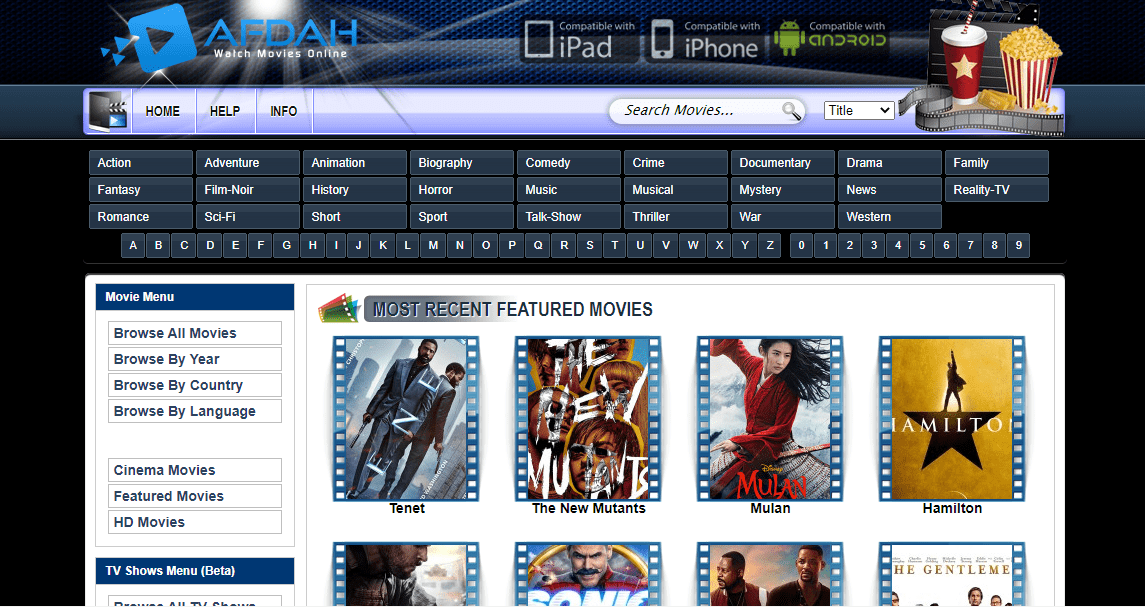Image resolution: width=1145 pixels, height=607 pixels.
Task: Open the Title search type dropdown
Action: [x=859, y=110]
